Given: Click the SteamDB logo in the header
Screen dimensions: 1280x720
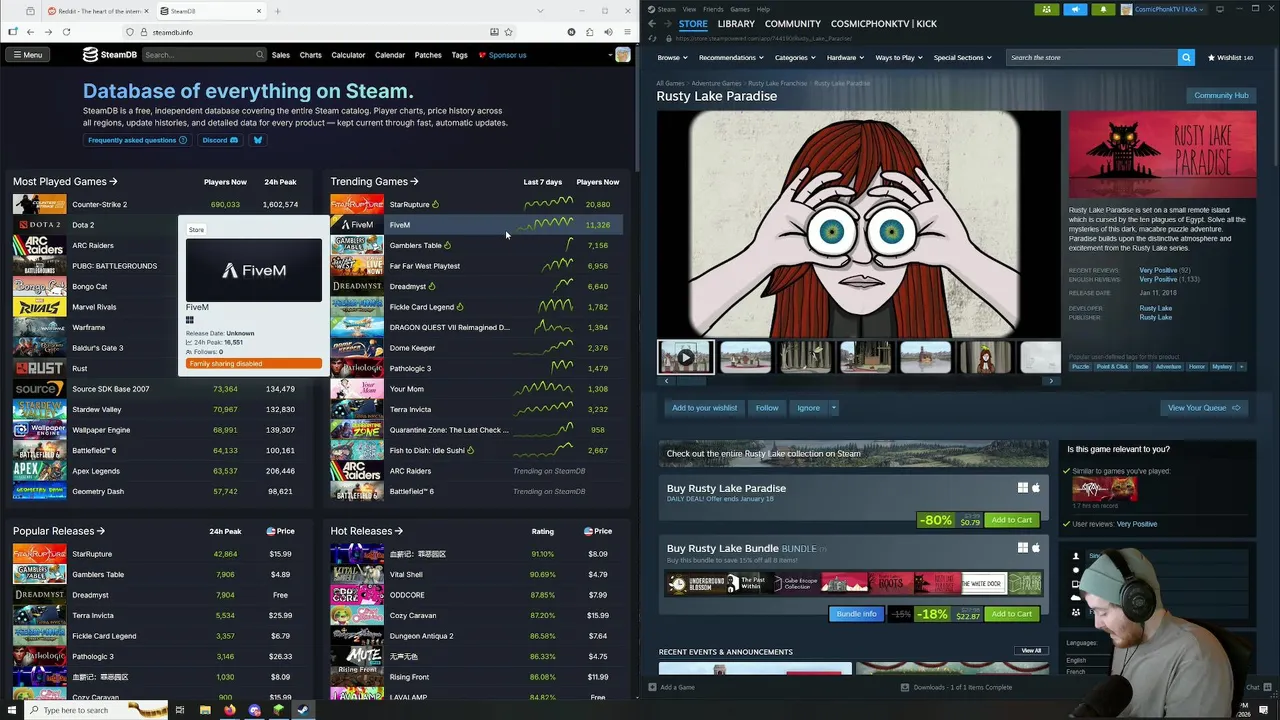Looking at the screenshot, I should coord(109,55).
